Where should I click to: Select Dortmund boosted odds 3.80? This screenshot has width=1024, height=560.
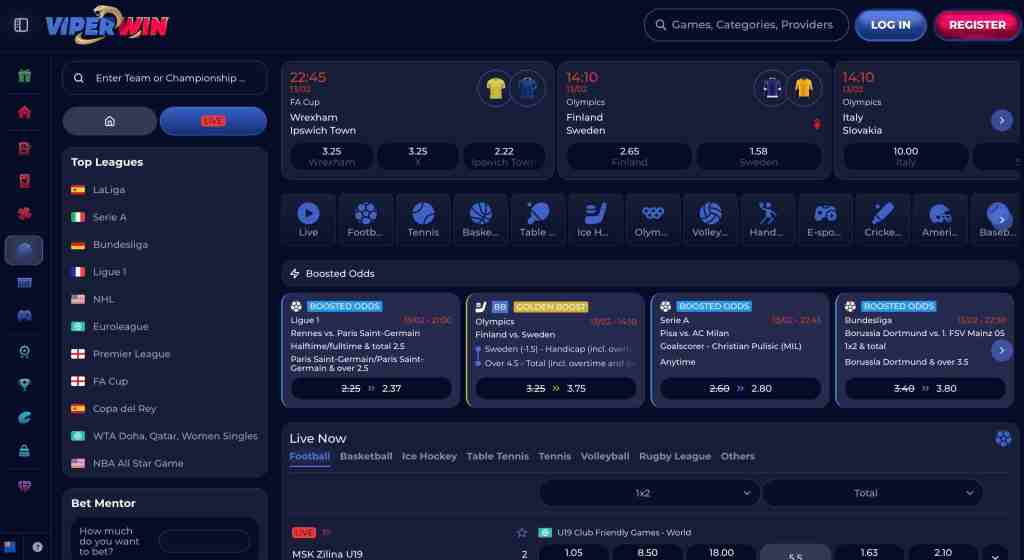click(925, 388)
